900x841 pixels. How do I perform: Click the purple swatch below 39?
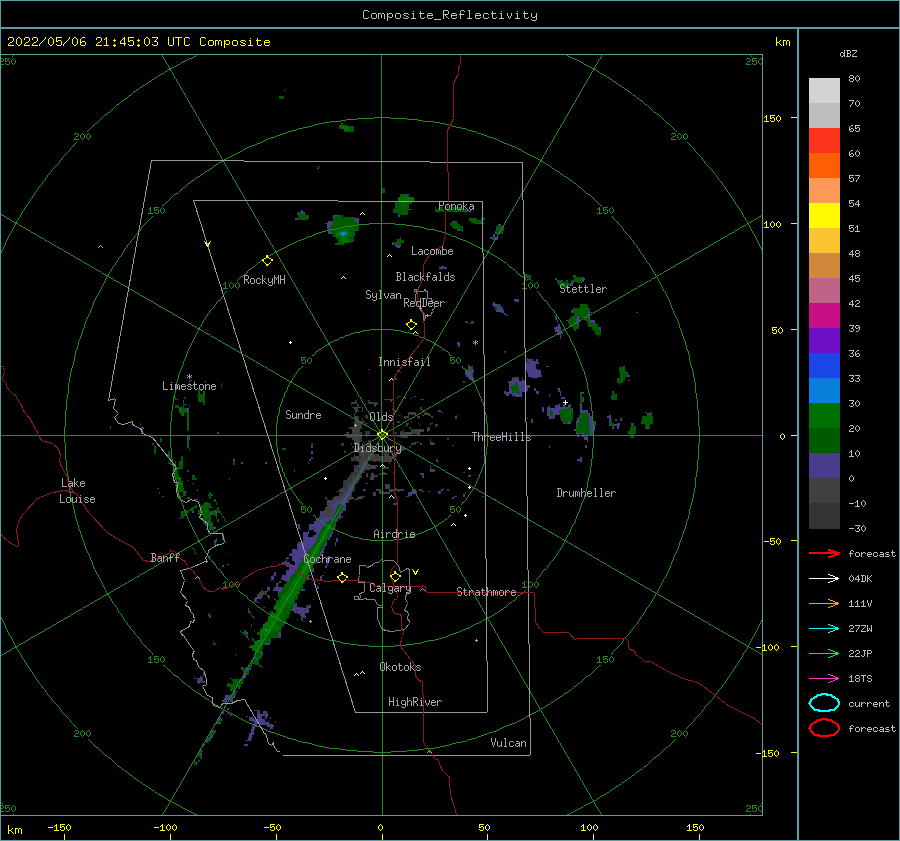tap(824, 340)
